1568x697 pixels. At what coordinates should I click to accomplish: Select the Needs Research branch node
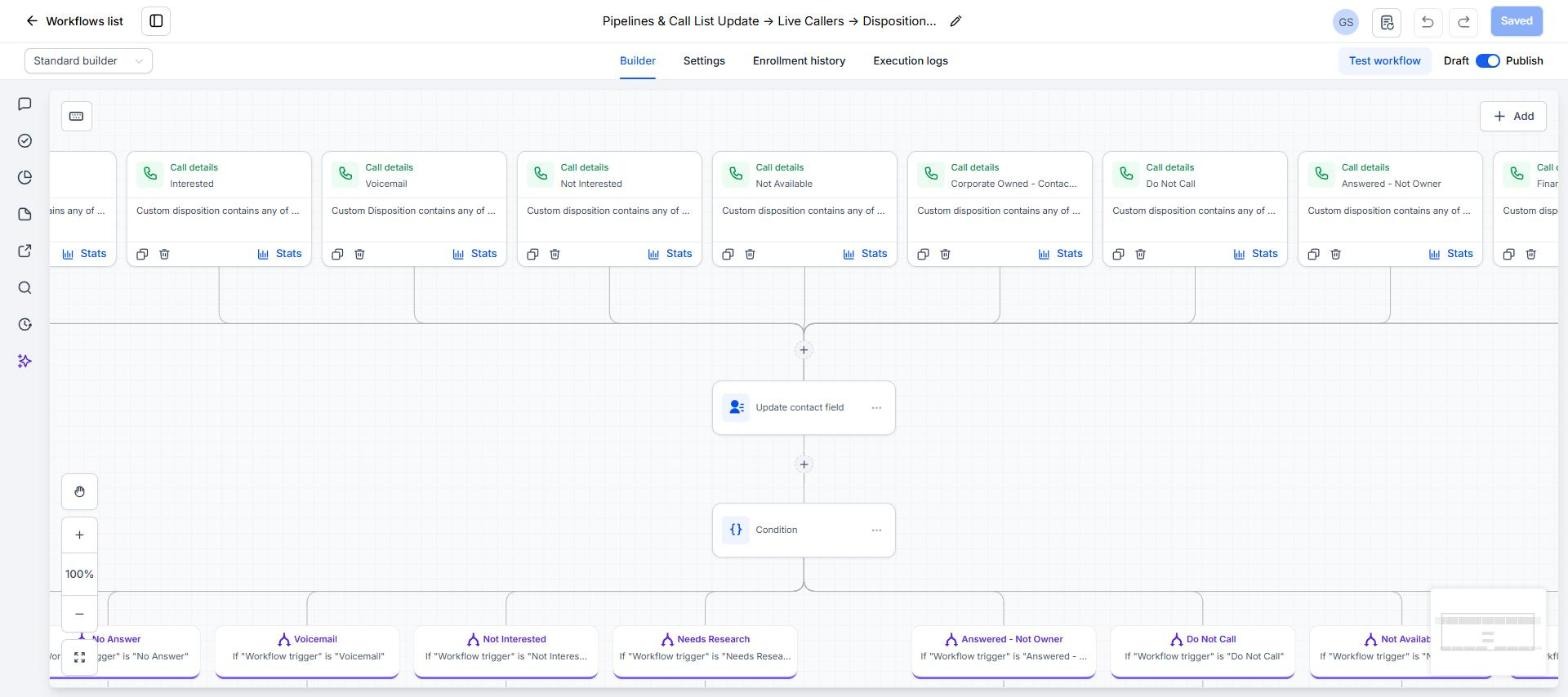point(705,650)
